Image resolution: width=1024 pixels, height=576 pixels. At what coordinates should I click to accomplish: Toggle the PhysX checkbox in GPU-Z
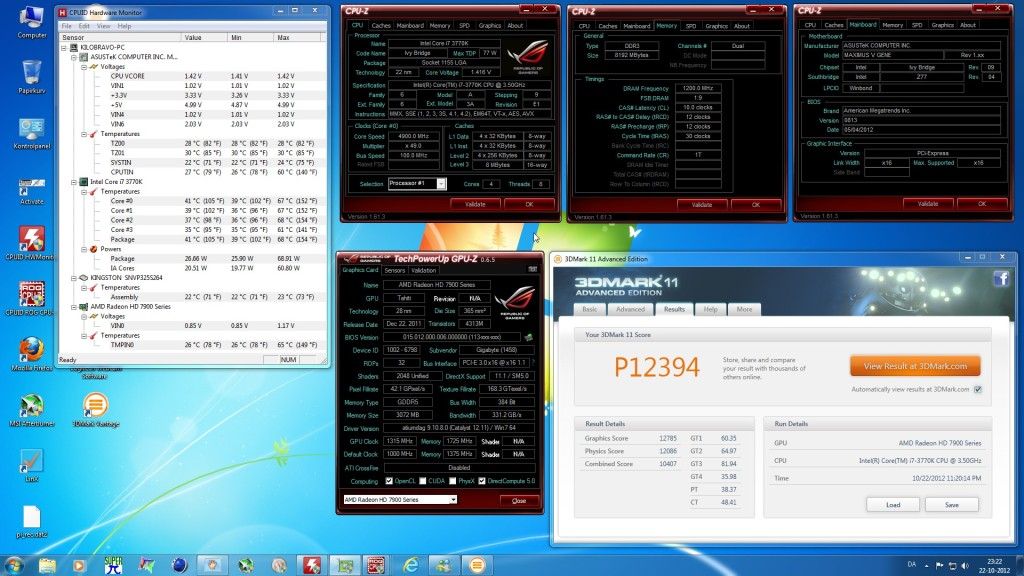pyautogui.click(x=453, y=481)
